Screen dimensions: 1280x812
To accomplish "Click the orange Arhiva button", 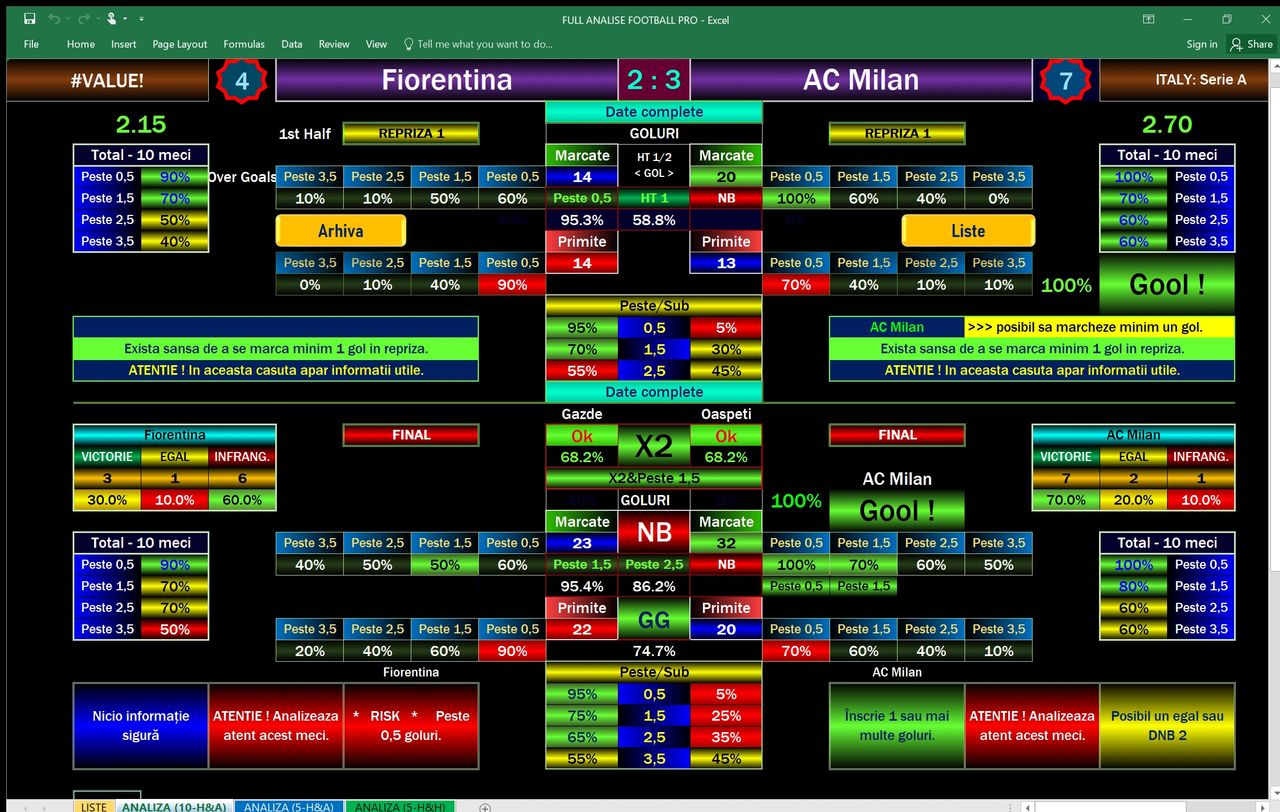I will (341, 231).
